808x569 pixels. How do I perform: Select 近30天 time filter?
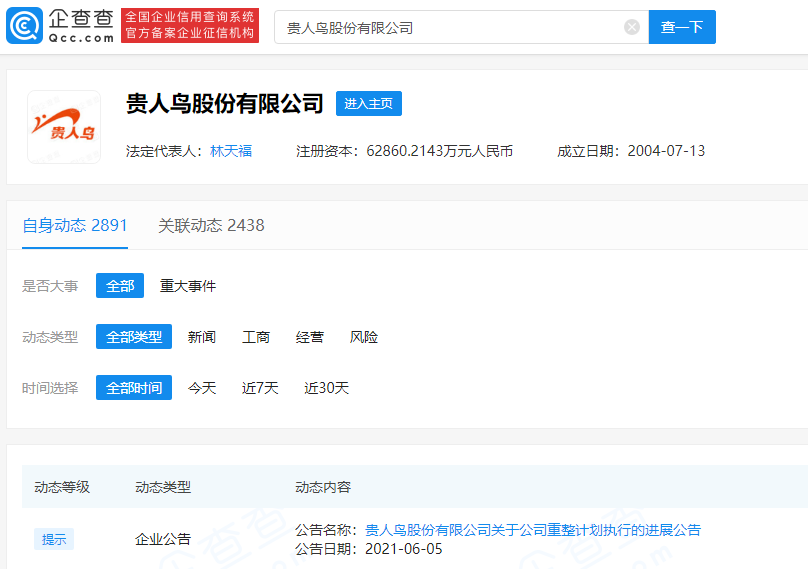coord(326,388)
